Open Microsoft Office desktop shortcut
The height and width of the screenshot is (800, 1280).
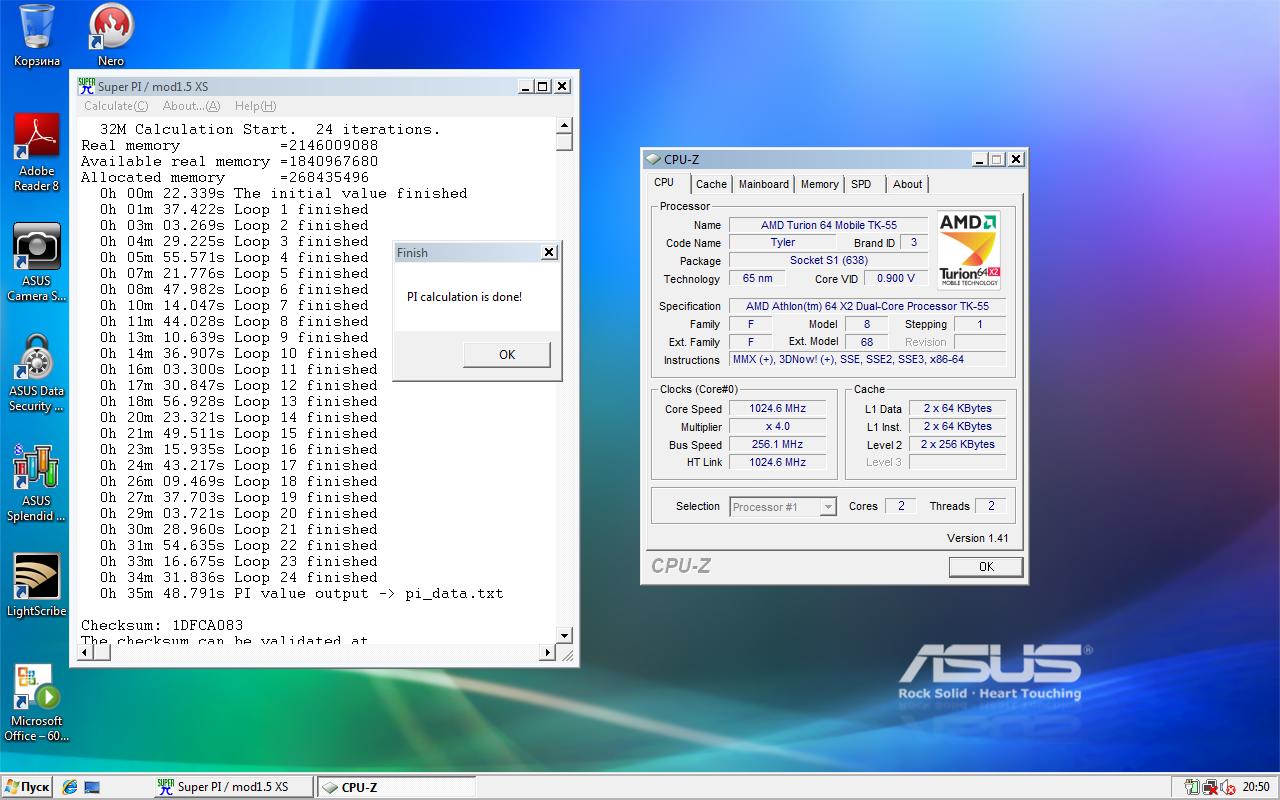click(36, 702)
